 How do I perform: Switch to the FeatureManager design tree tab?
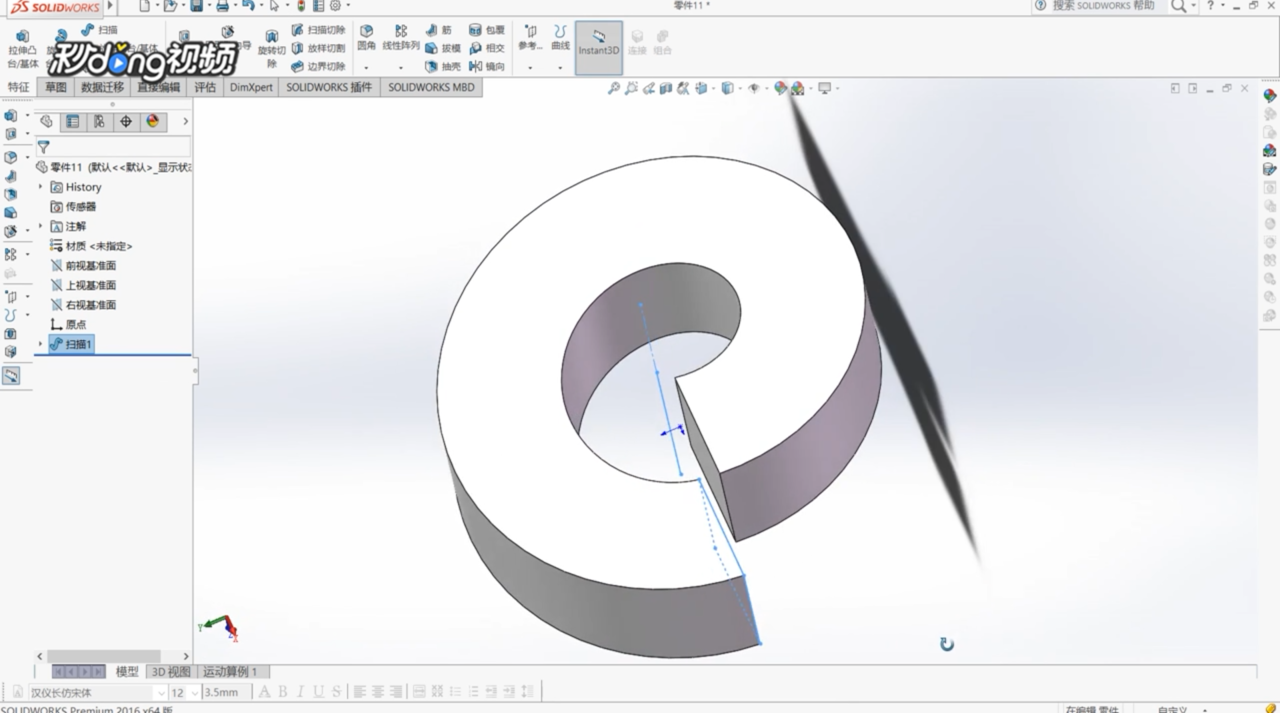click(46, 122)
